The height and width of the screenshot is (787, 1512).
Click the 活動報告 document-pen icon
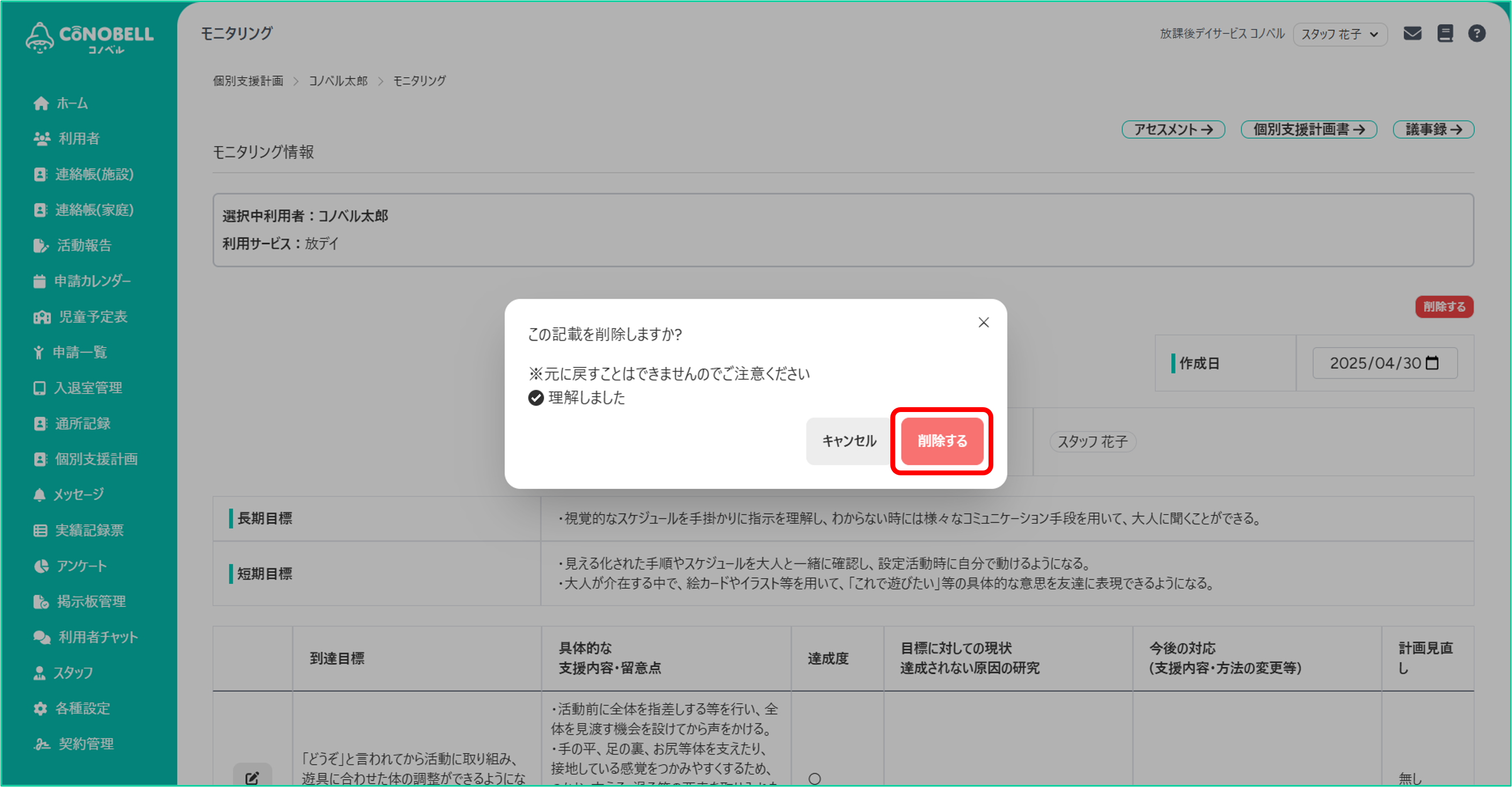coord(41,246)
